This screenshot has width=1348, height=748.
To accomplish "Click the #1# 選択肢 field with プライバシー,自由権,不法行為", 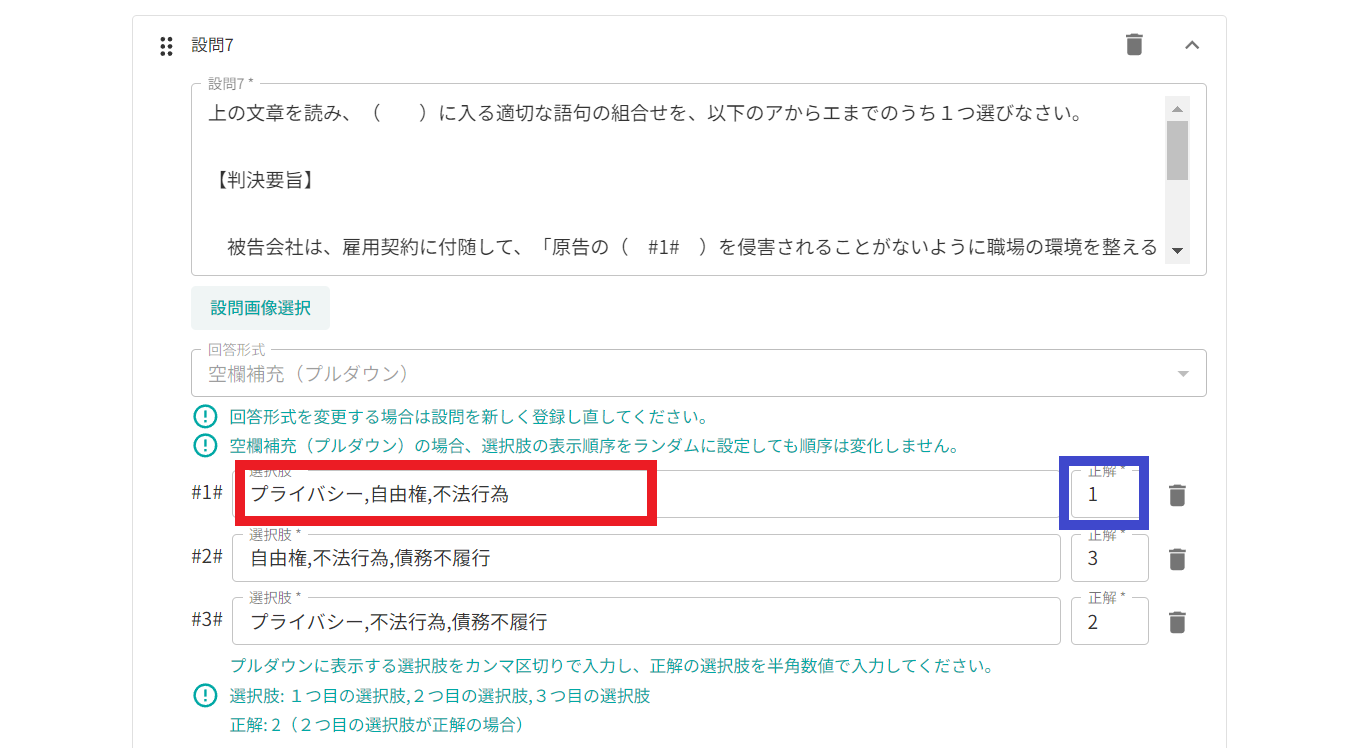I will click(x=646, y=493).
